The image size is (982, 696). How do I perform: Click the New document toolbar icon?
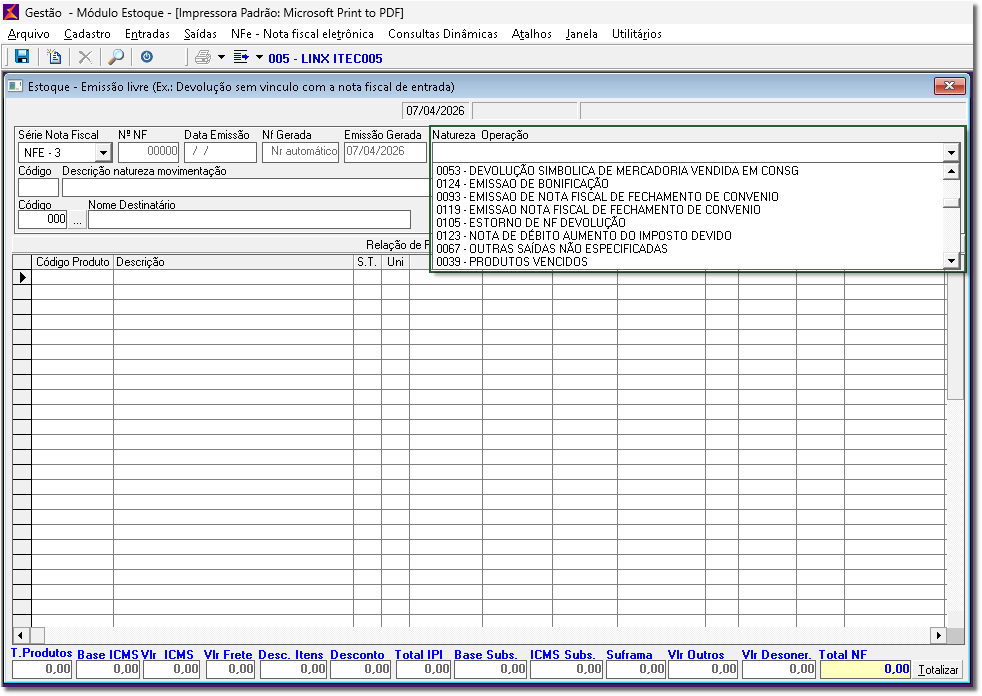click(x=55, y=58)
